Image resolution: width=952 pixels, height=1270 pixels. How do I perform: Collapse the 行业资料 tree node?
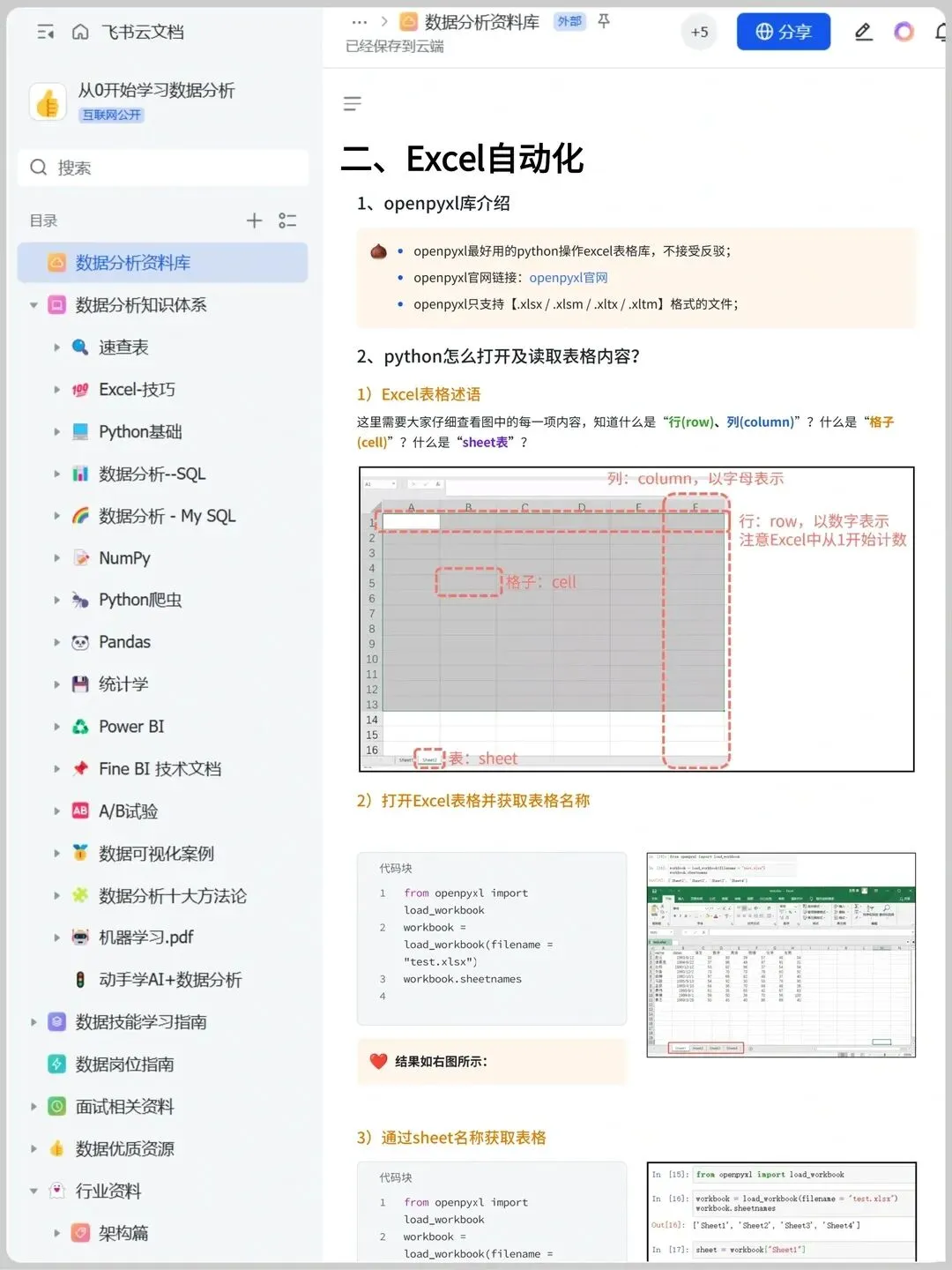[x=33, y=1192]
